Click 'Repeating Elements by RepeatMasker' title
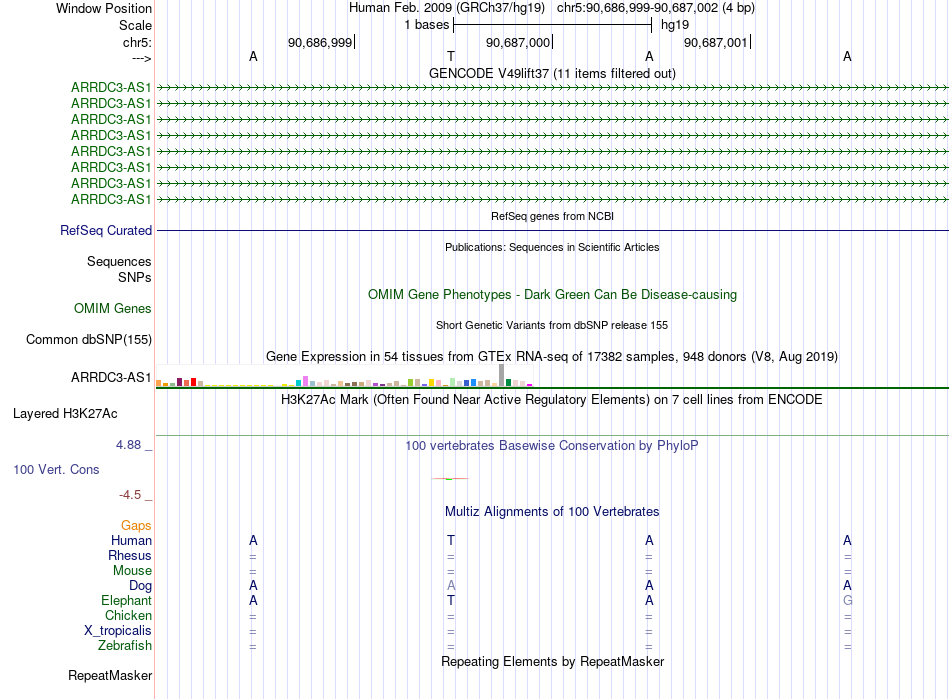Viewport: 950px width, 699px height. click(x=553, y=661)
